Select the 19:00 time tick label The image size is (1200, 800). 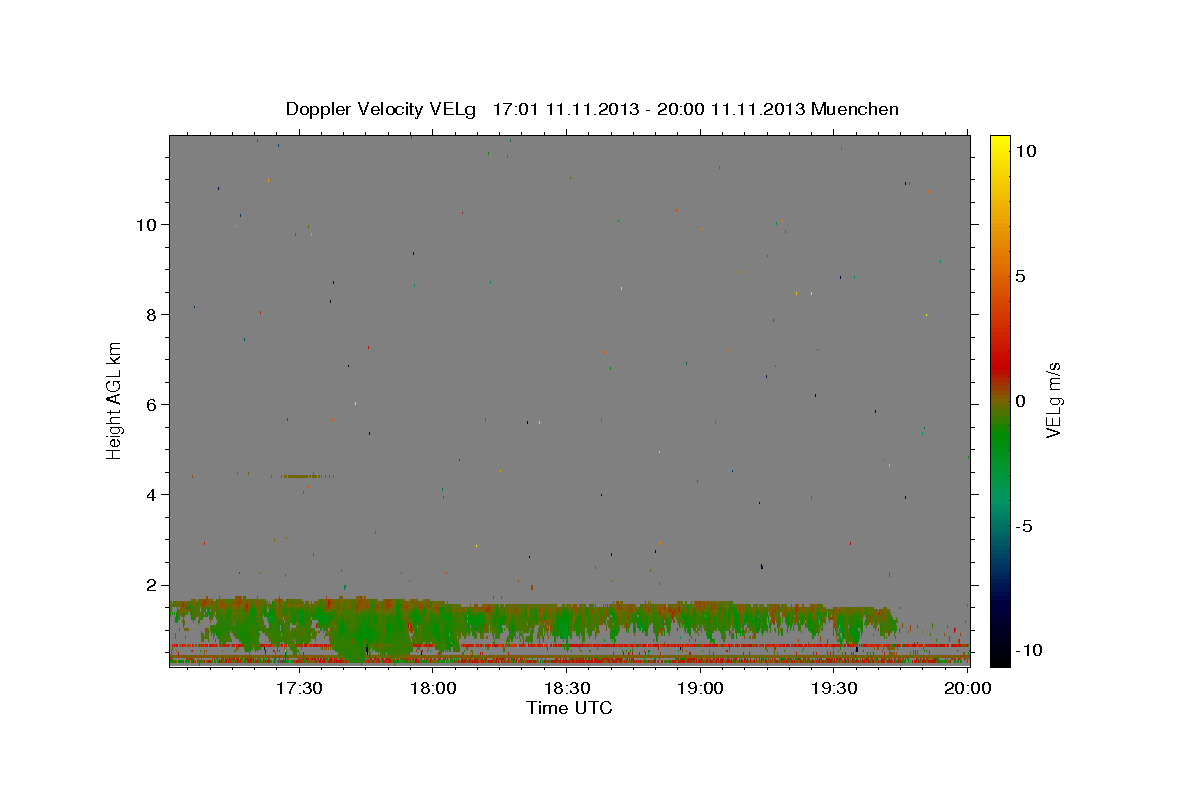pos(700,688)
